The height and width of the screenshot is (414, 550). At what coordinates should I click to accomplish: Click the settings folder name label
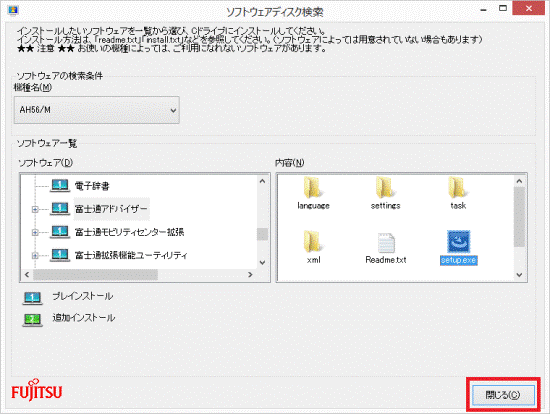click(x=385, y=206)
